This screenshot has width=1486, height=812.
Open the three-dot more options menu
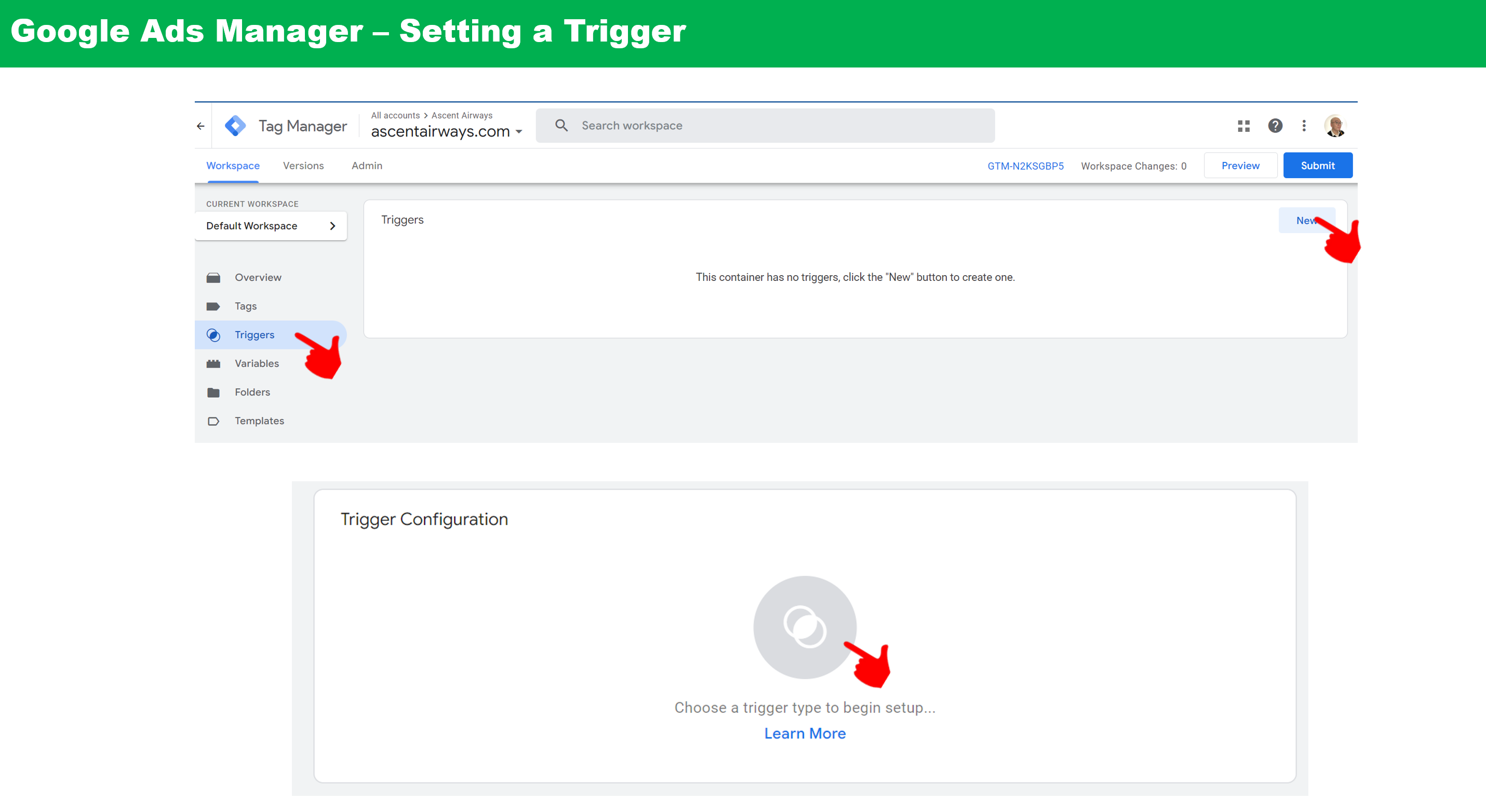pos(1304,126)
